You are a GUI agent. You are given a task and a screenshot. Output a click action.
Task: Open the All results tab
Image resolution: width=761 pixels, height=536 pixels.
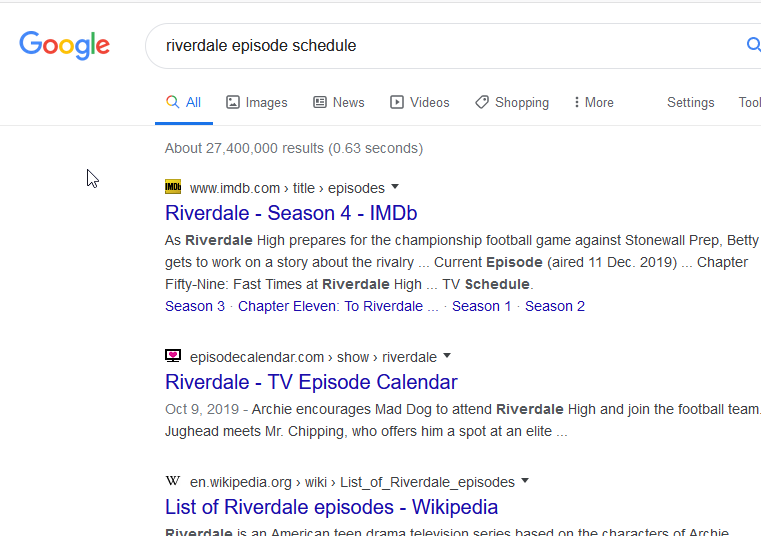[183, 102]
